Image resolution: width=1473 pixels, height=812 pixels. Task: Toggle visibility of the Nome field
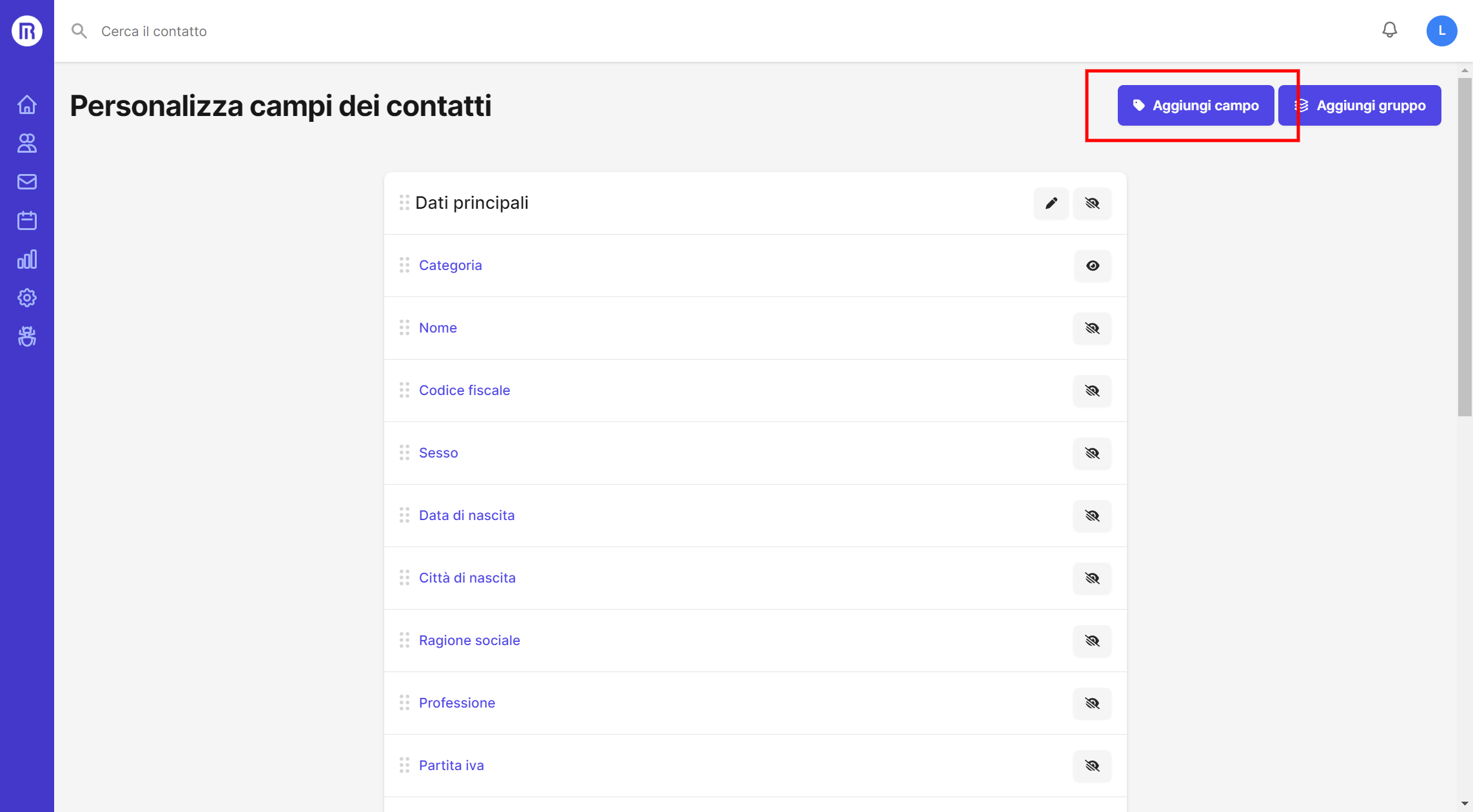coord(1092,328)
